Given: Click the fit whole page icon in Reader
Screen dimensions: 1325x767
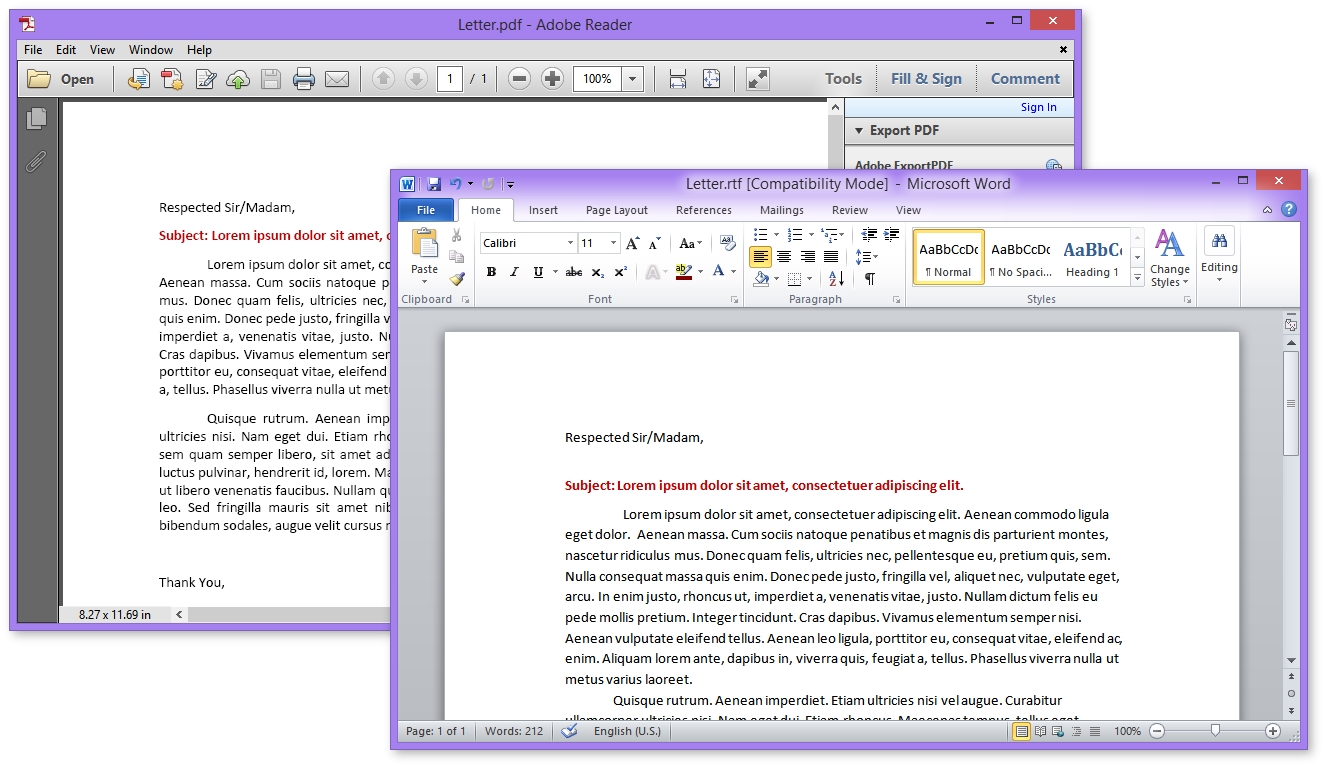Looking at the screenshot, I should (x=711, y=79).
